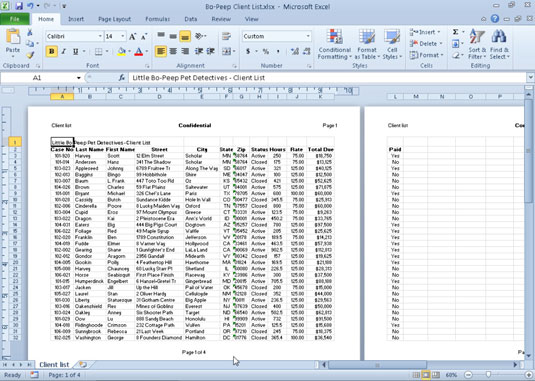Viewport: 535px width, 381px height.
Task: Switch to the View tab
Action: [251, 19]
